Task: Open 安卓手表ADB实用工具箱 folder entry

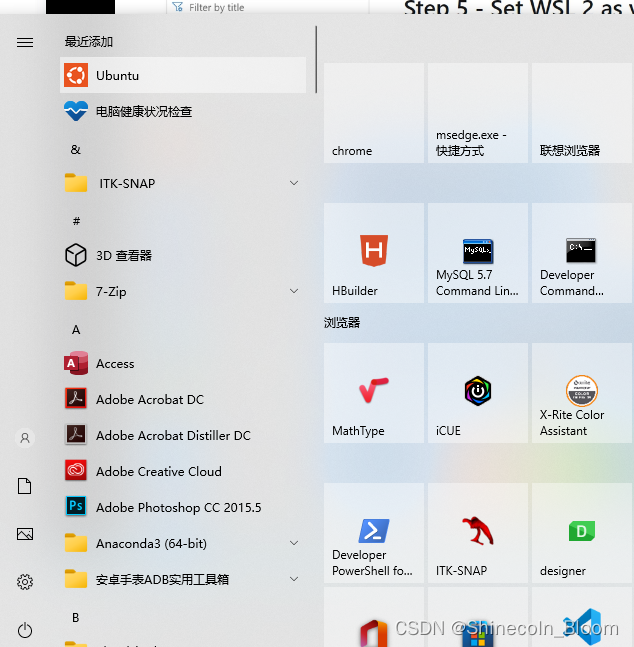Action: (x=183, y=579)
